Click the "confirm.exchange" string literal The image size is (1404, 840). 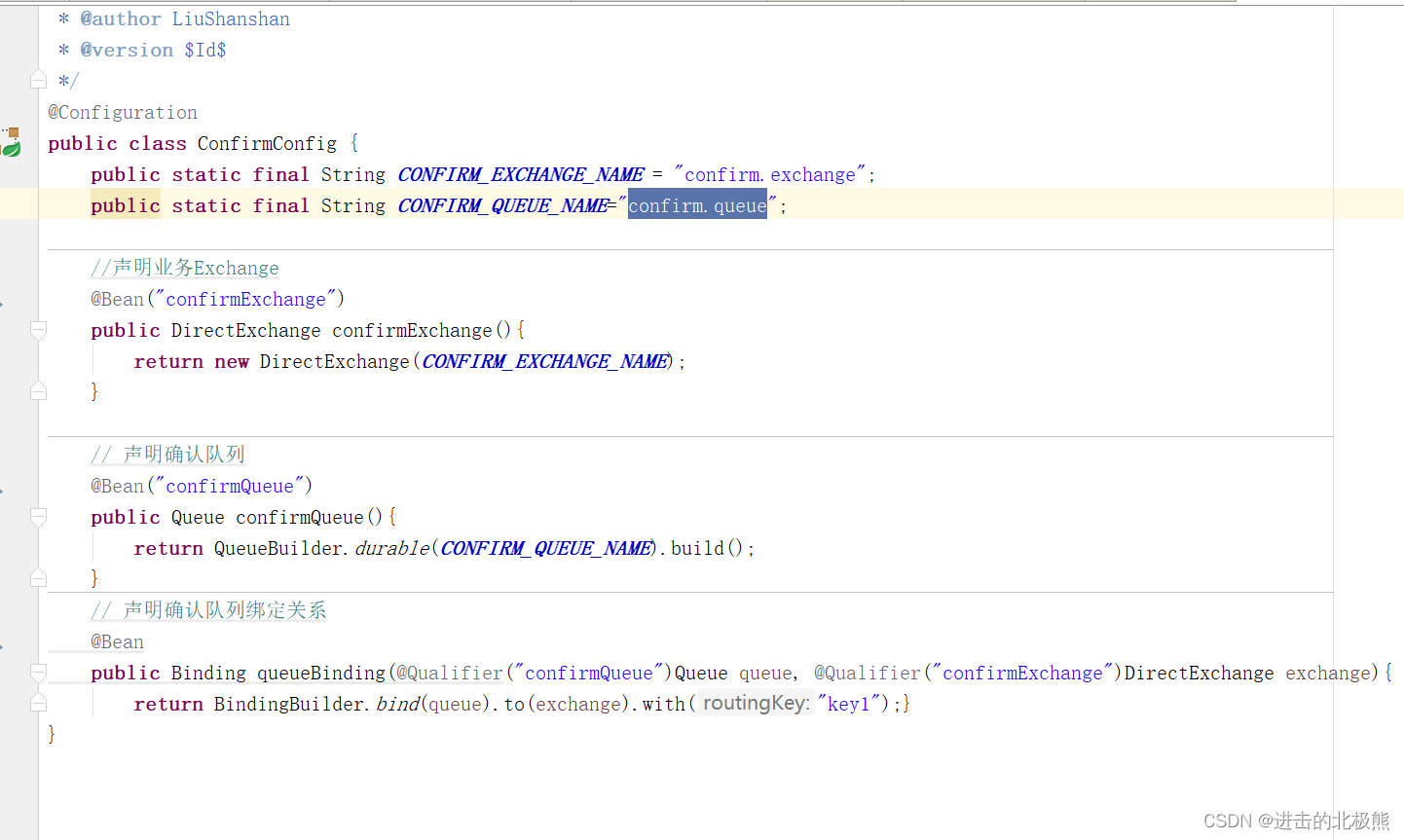769,174
